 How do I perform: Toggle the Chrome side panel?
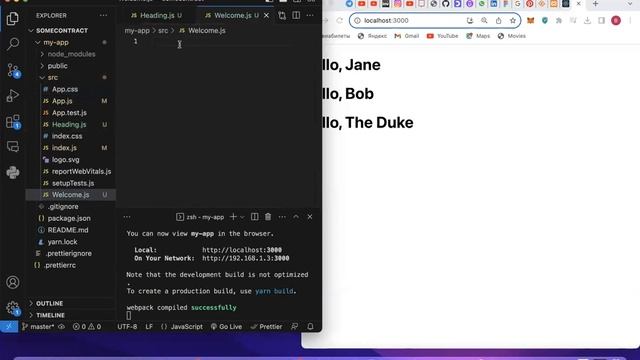pos(601,20)
